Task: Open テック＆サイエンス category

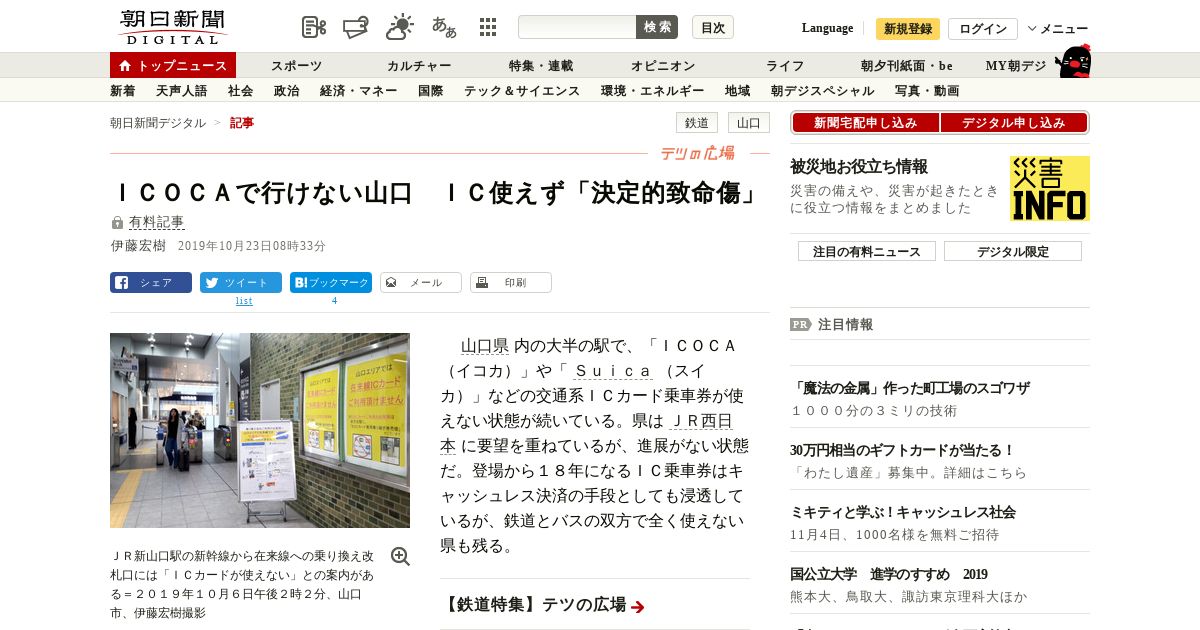Action: pos(522,91)
